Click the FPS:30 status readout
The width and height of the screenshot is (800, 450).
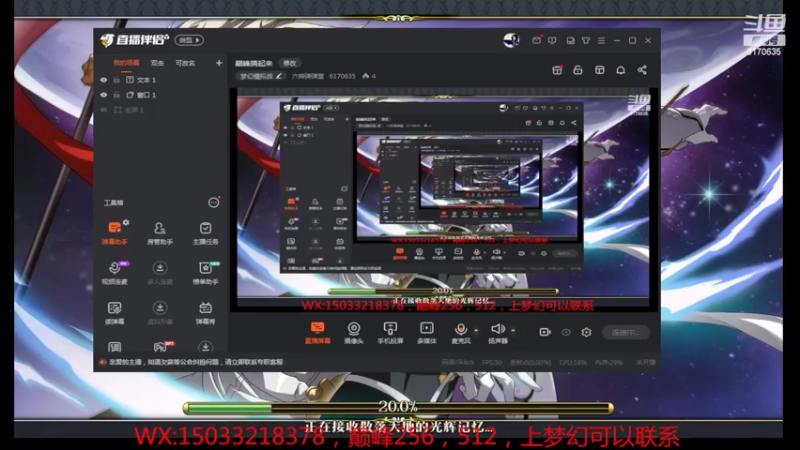tap(492, 362)
